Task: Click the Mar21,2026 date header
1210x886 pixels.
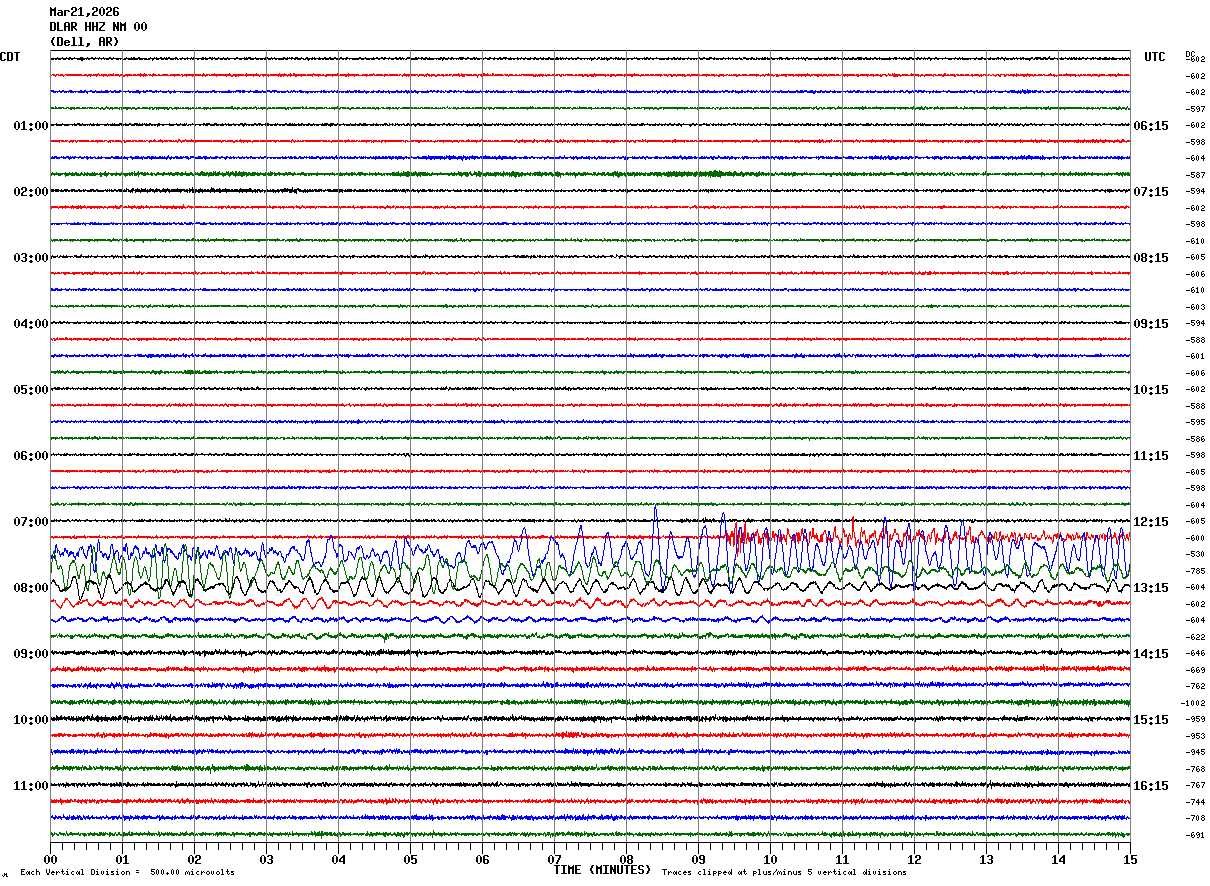Action: point(84,12)
